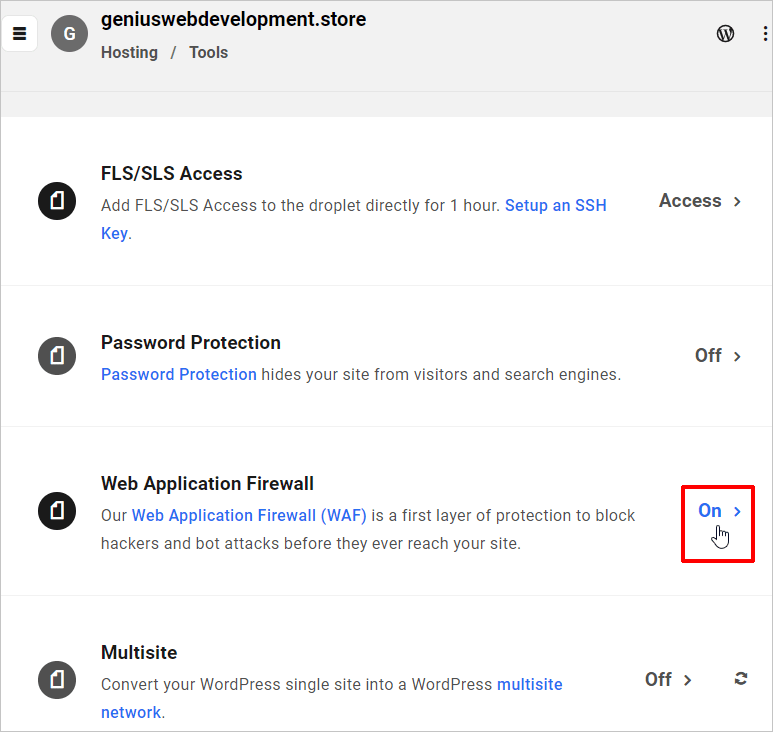Go to Hosting in the breadcrumb
Viewport: 773px width, 732px height.
pyautogui.click(x=129, y=52)
